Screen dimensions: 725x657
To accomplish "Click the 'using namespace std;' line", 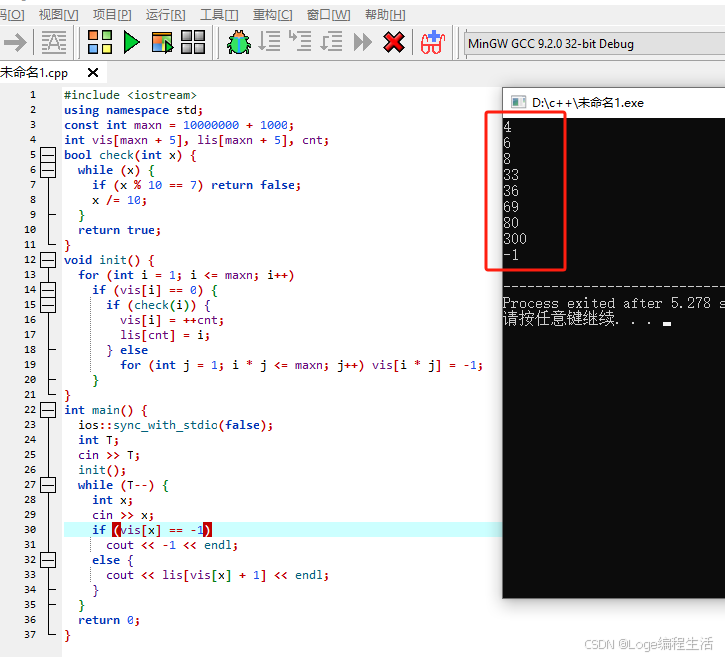I will [134, 110].
